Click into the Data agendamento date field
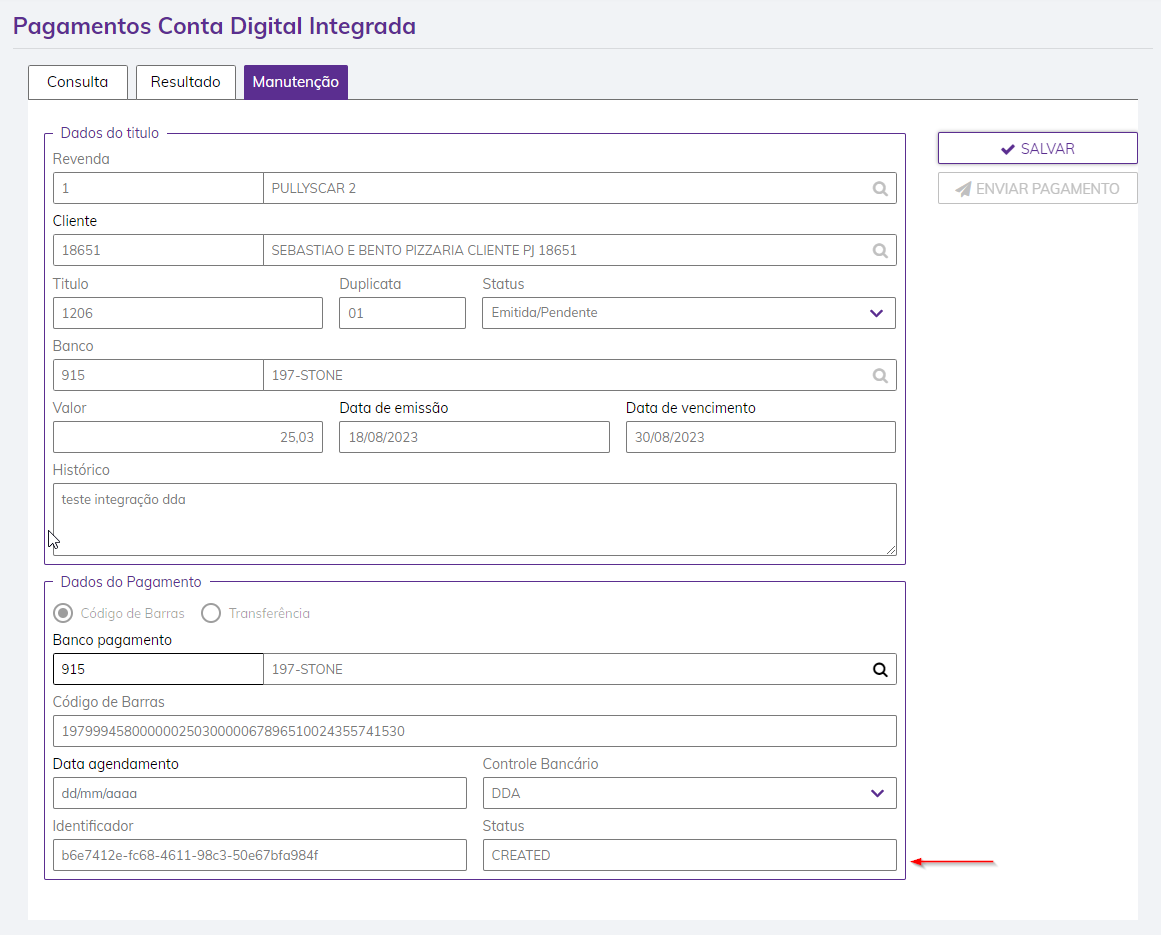This screenshot has height=935, width=1161. [259, 793]
